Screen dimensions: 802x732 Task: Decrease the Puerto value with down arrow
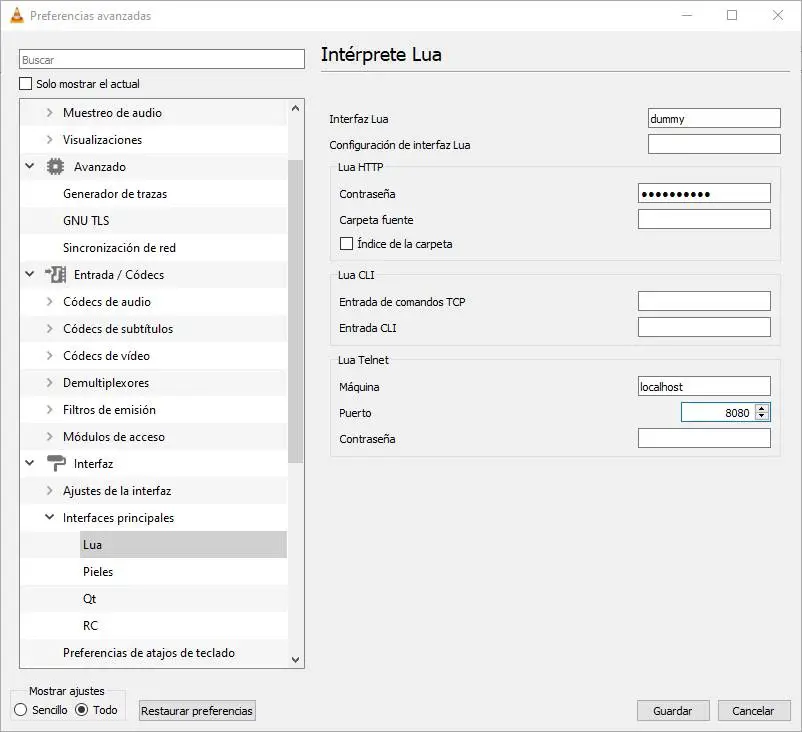tap(762, 416)
